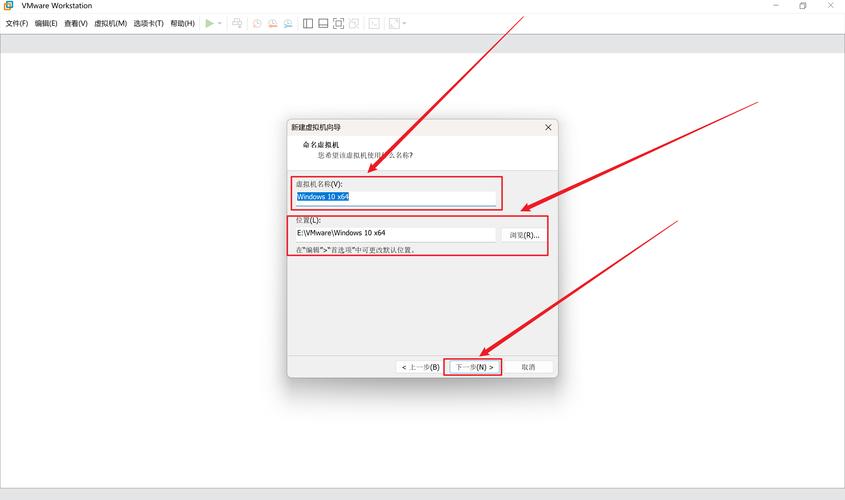845x500 pixels.
Task: Click the Send Ctrl+Alt+Del toolbar icon
Action: point(237,23)
